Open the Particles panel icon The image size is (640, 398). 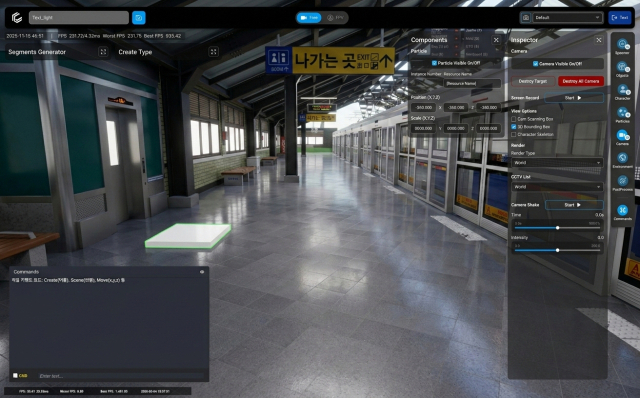tap(622, 113)
